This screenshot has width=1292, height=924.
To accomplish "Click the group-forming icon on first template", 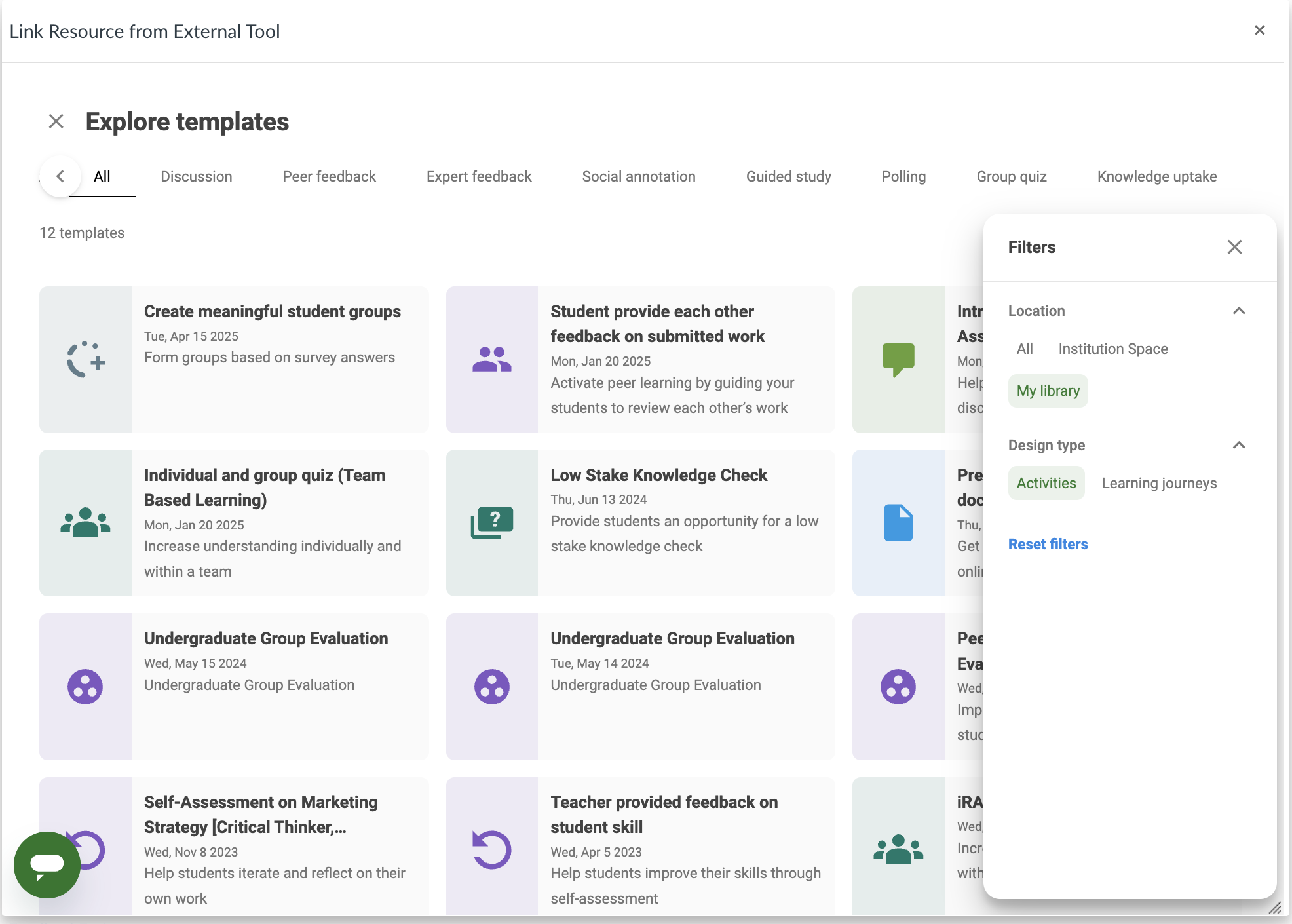I will (x=86, y=360).
